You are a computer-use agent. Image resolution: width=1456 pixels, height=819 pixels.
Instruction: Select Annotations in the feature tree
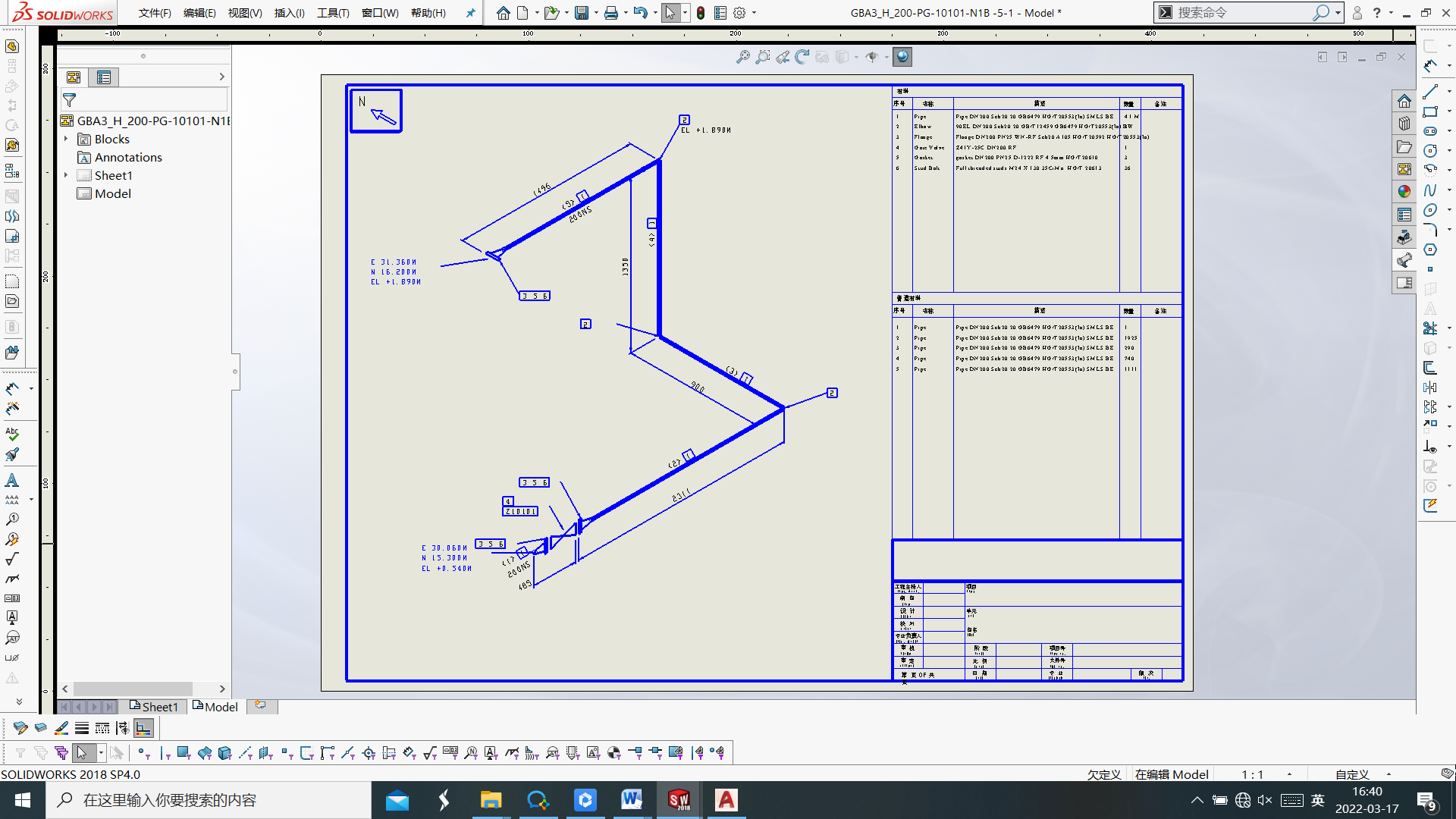[128, 157]
